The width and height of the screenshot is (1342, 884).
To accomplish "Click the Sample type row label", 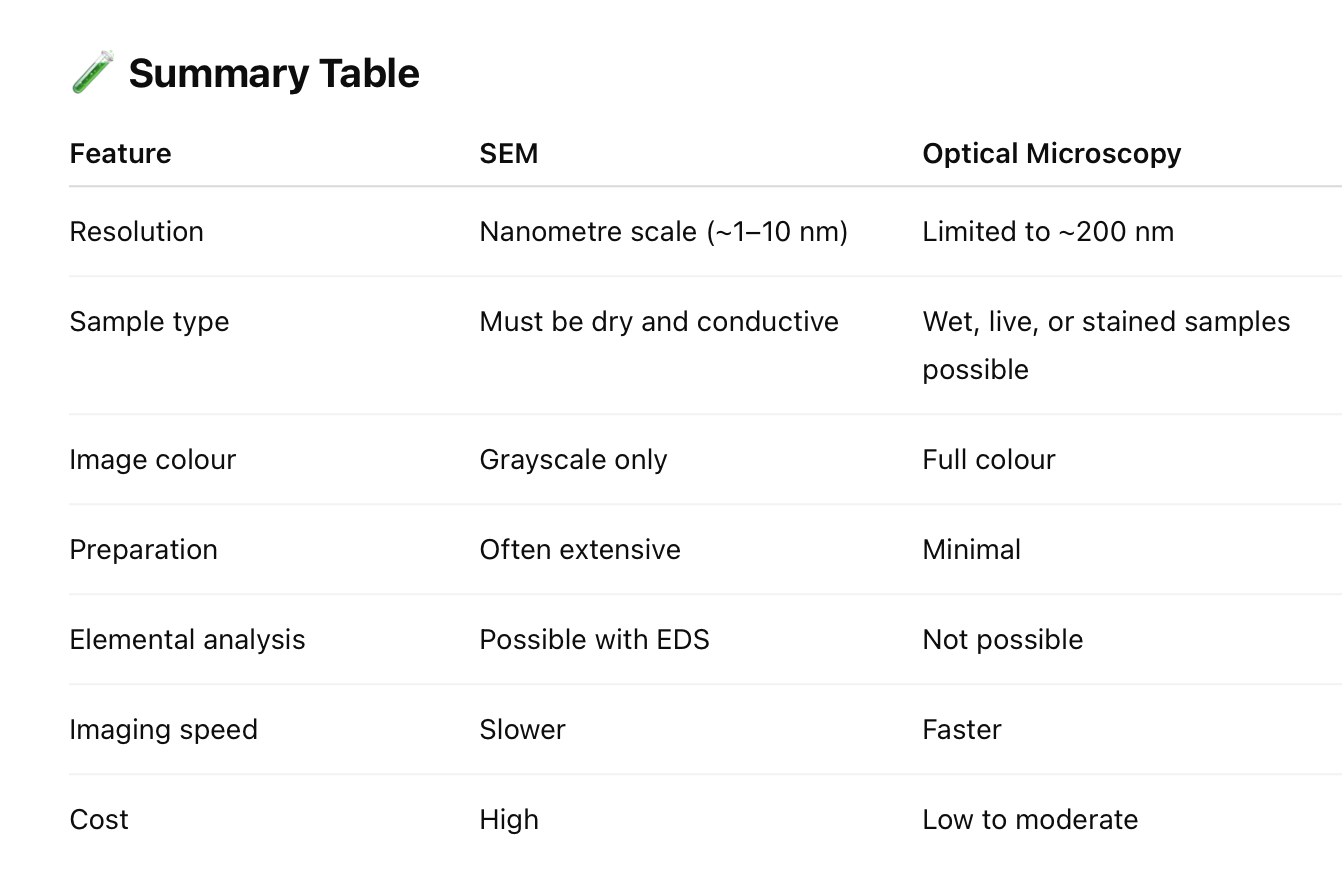I will click(x=150, y=322).
